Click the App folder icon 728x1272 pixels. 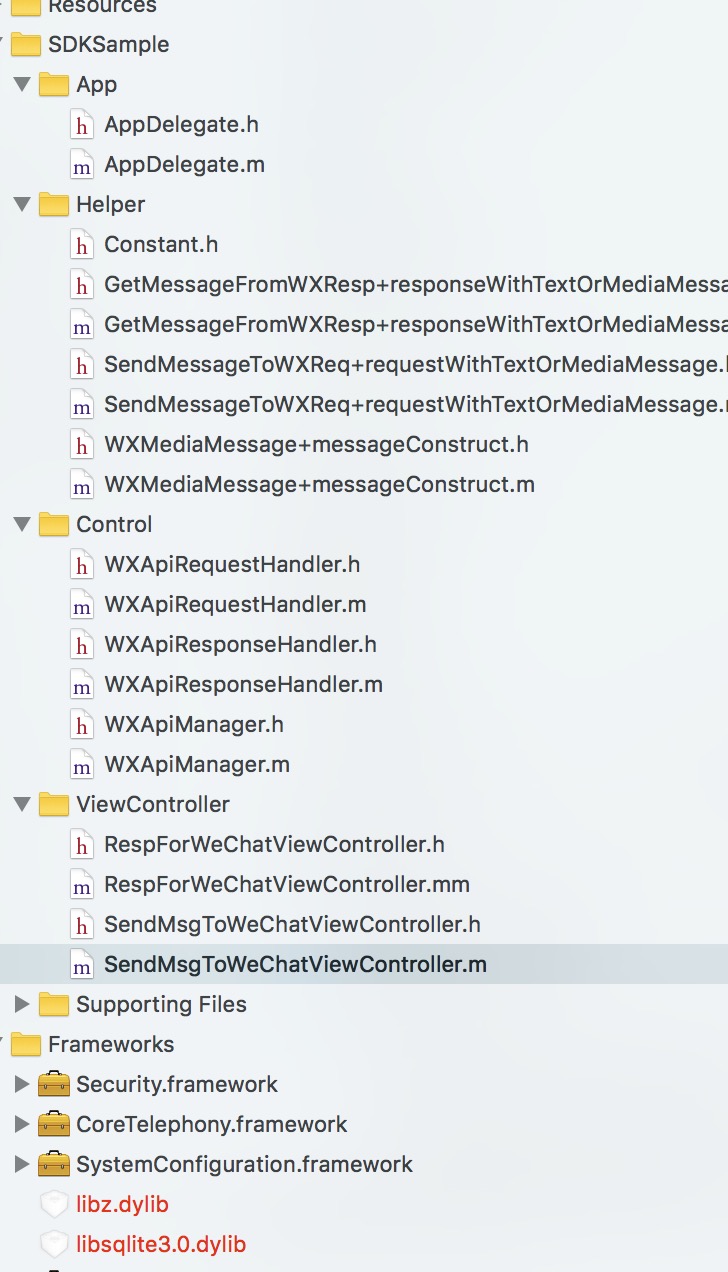point(53,84)
